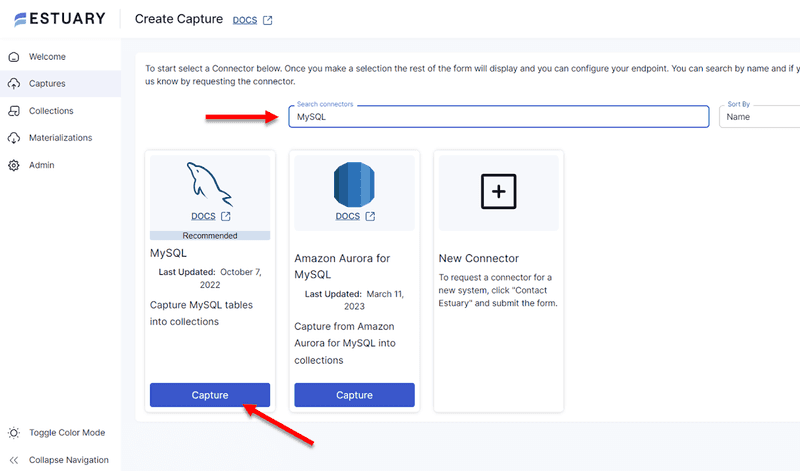
Task: Open DOCS link on Amazon Aurora card
Action: 347,216
